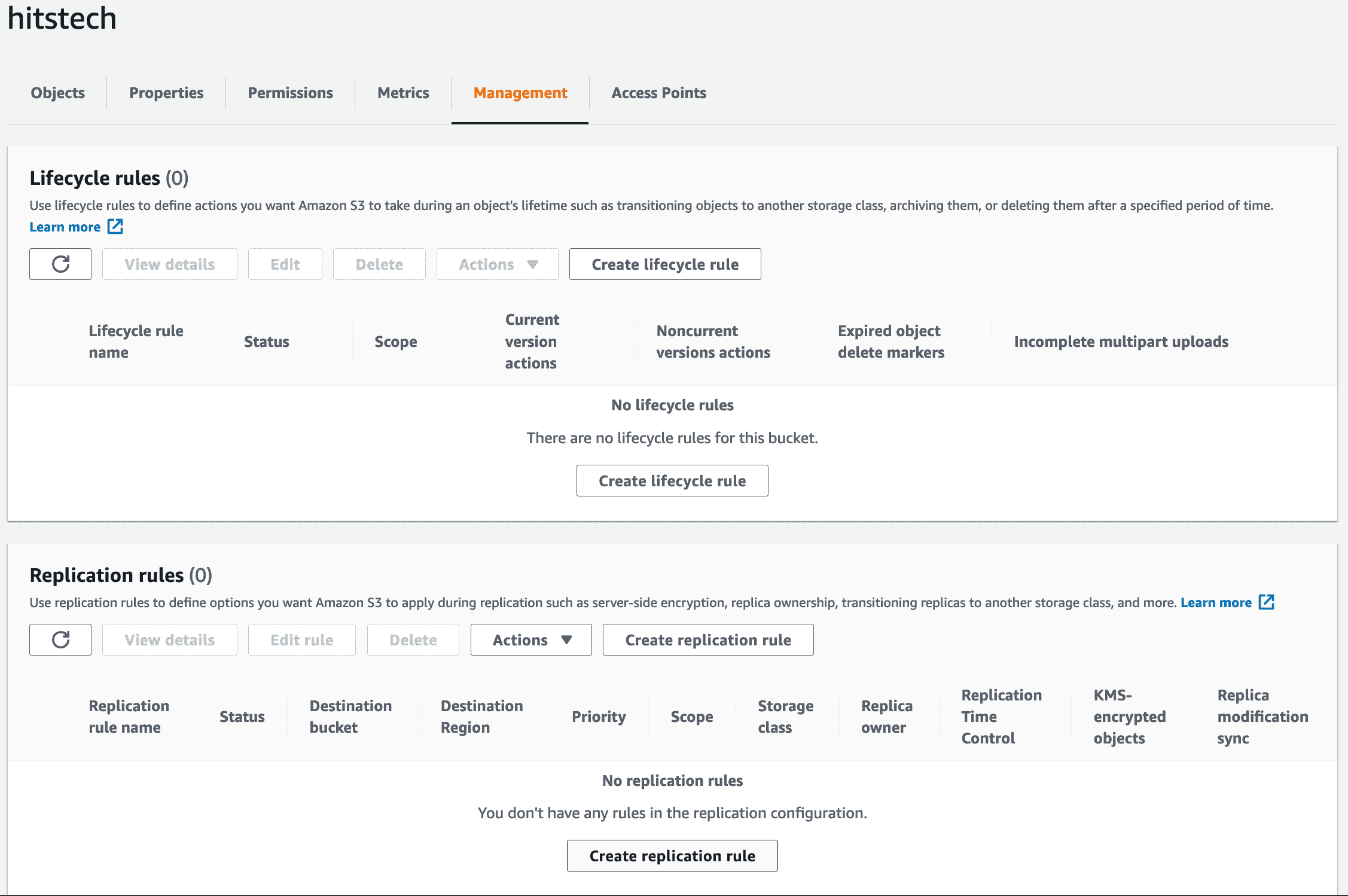Click the Destination bucket column header
The height and width of the screenshot is (896, 1348).
350,716
